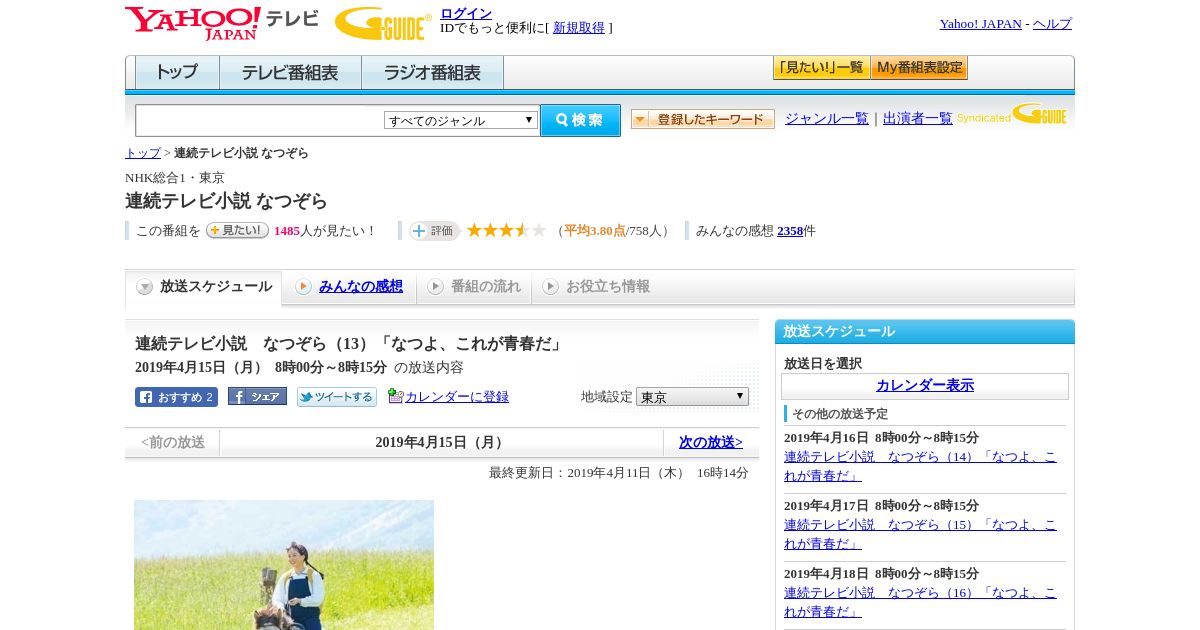This screenshot has width=1200, height=630.
Task: Click the program photo thumbnail
Action: pyautogui.click(x=284, y=565)
